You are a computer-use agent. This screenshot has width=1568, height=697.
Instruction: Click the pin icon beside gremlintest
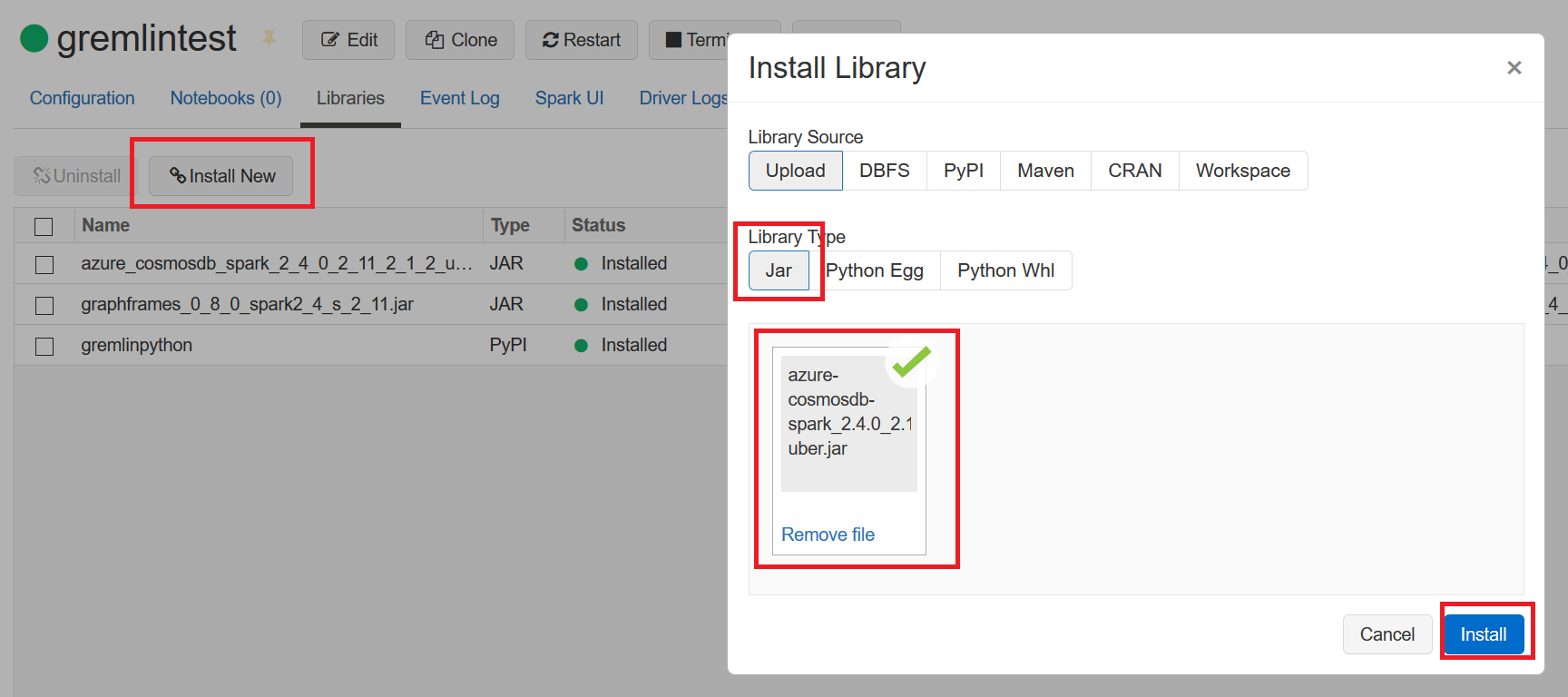coord(269,38)
